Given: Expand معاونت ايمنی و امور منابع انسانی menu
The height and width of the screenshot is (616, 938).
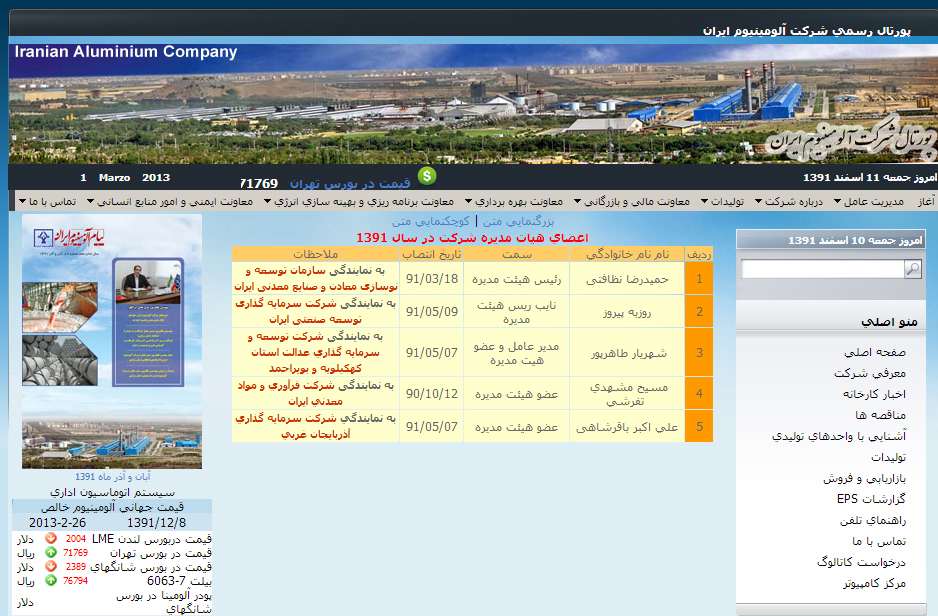Looking at the screenshot, I should (x=170, y=202).
